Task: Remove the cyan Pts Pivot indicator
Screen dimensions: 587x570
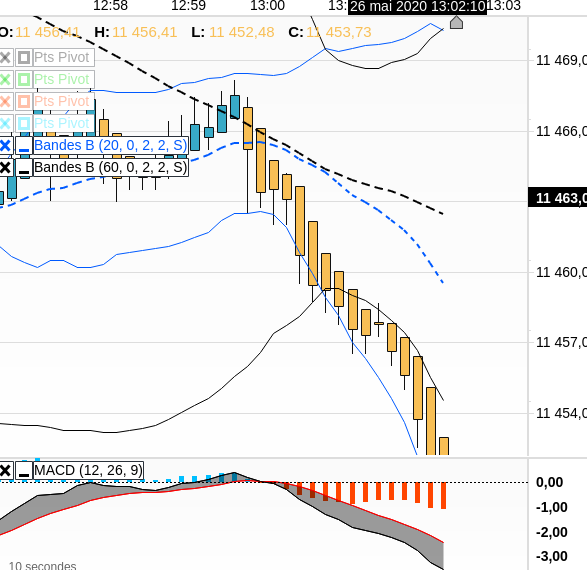Action: click(5, 123)
